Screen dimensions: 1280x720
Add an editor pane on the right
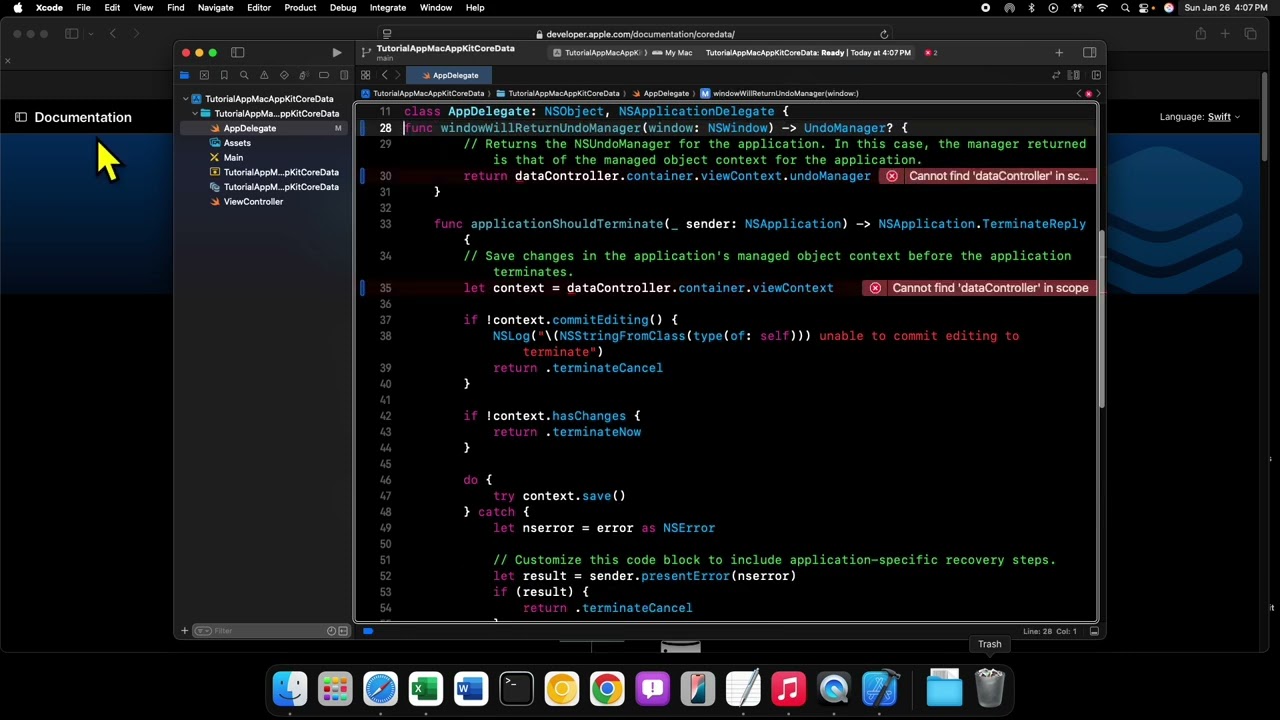(1096, 75)
